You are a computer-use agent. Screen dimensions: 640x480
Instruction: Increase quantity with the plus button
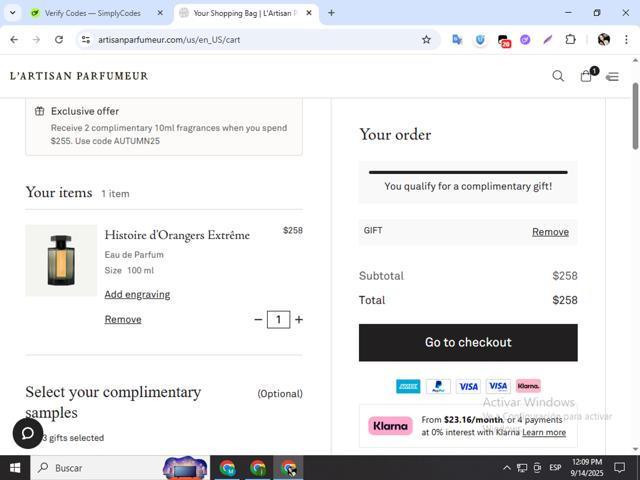299,320
